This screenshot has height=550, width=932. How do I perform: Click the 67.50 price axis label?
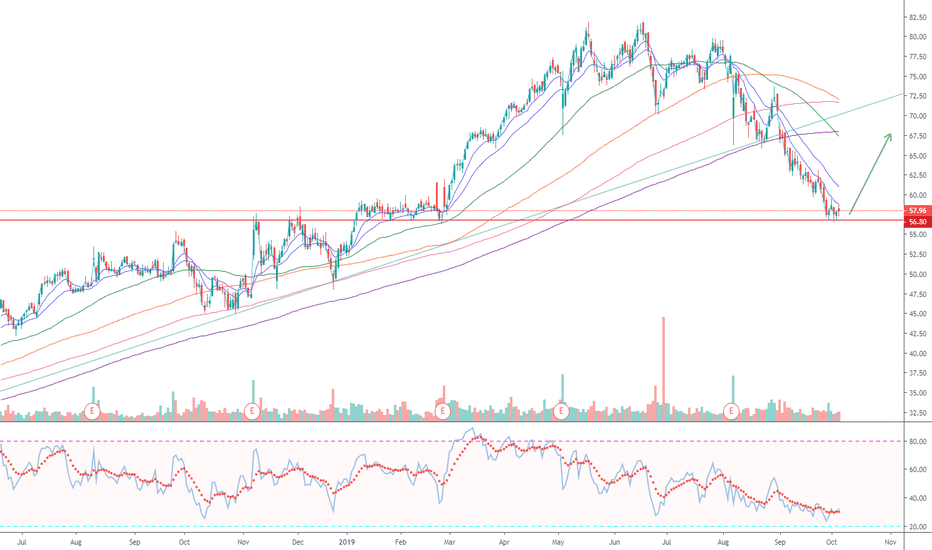click(917, 136)
